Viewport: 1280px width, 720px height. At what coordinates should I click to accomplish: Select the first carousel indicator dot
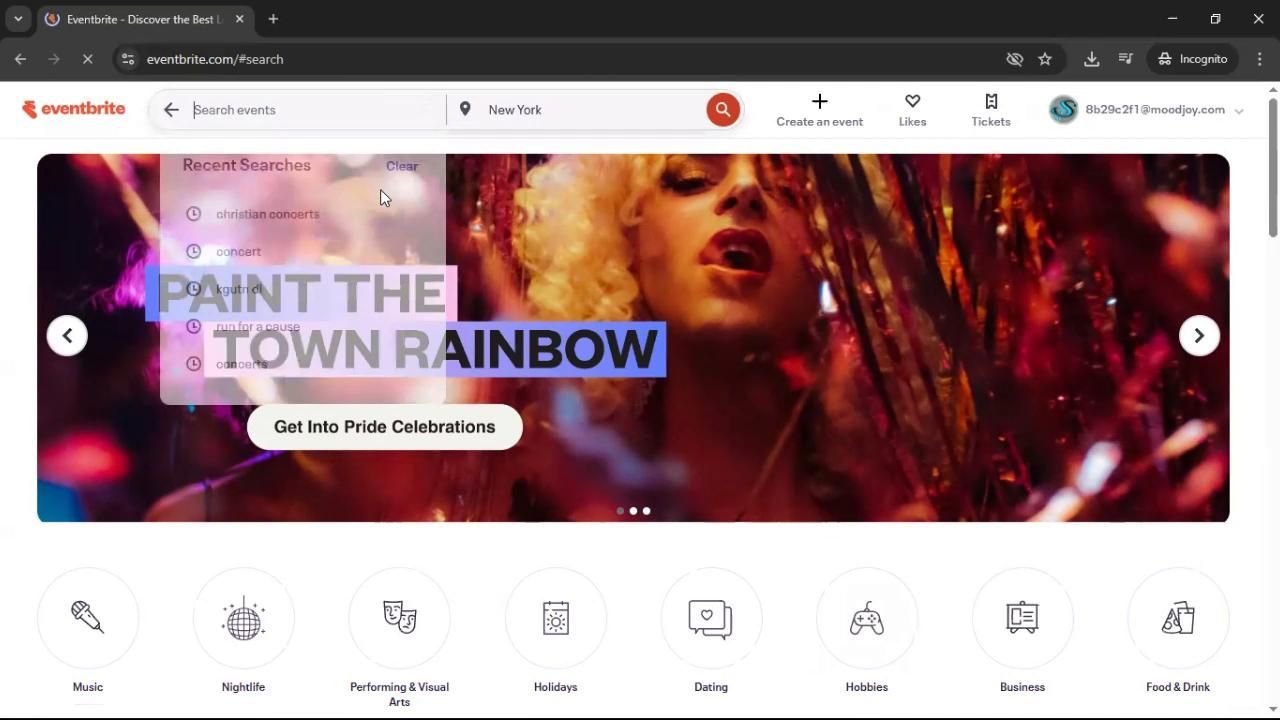pos(620,511)
